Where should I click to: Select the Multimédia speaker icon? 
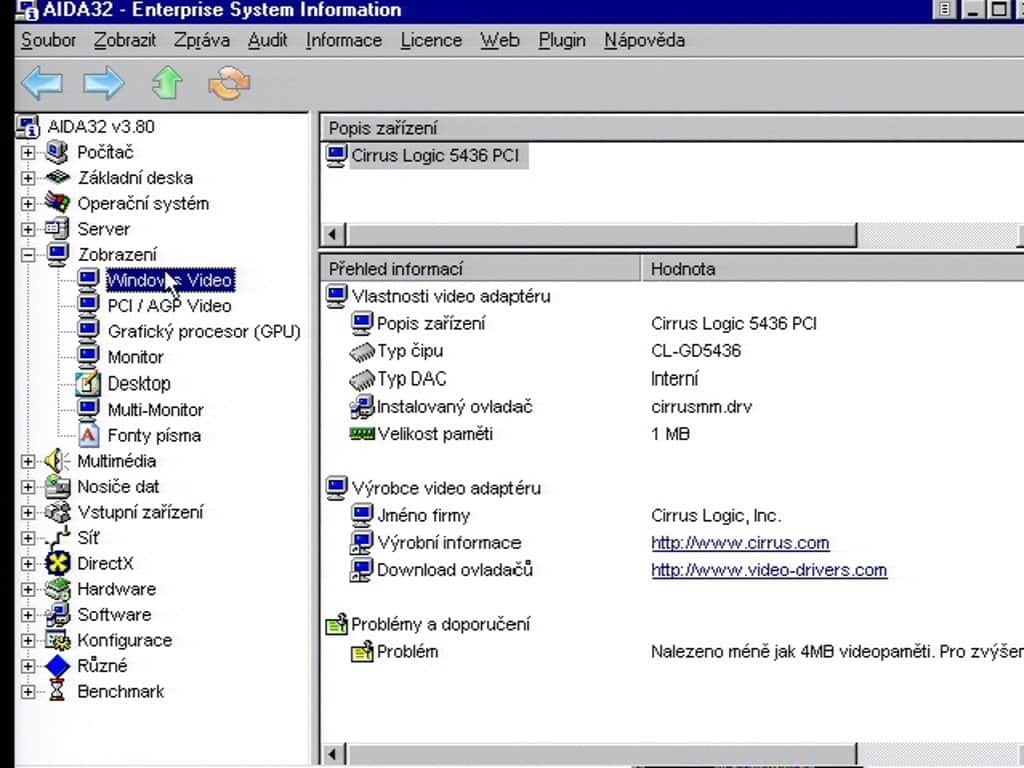click(x=57, y=461)
